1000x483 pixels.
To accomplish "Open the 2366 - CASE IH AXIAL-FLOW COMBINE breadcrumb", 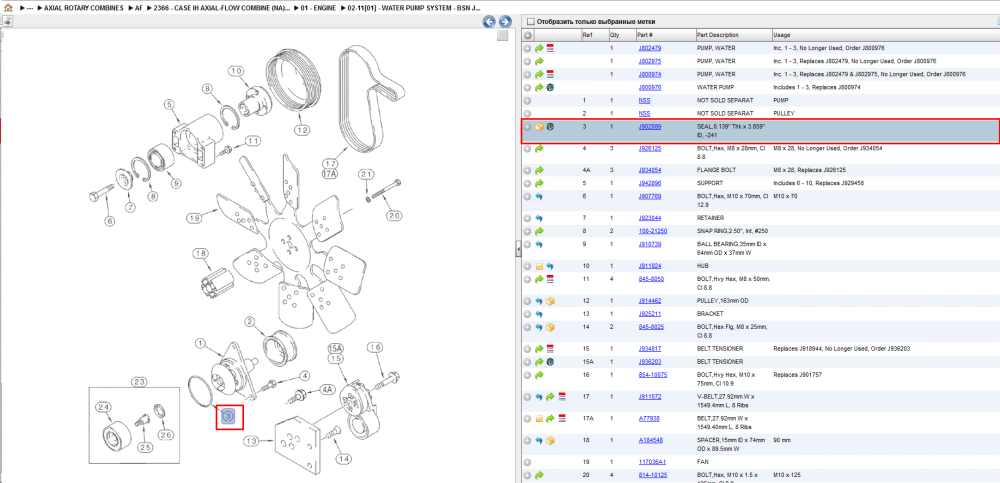I will click(222, 8).
